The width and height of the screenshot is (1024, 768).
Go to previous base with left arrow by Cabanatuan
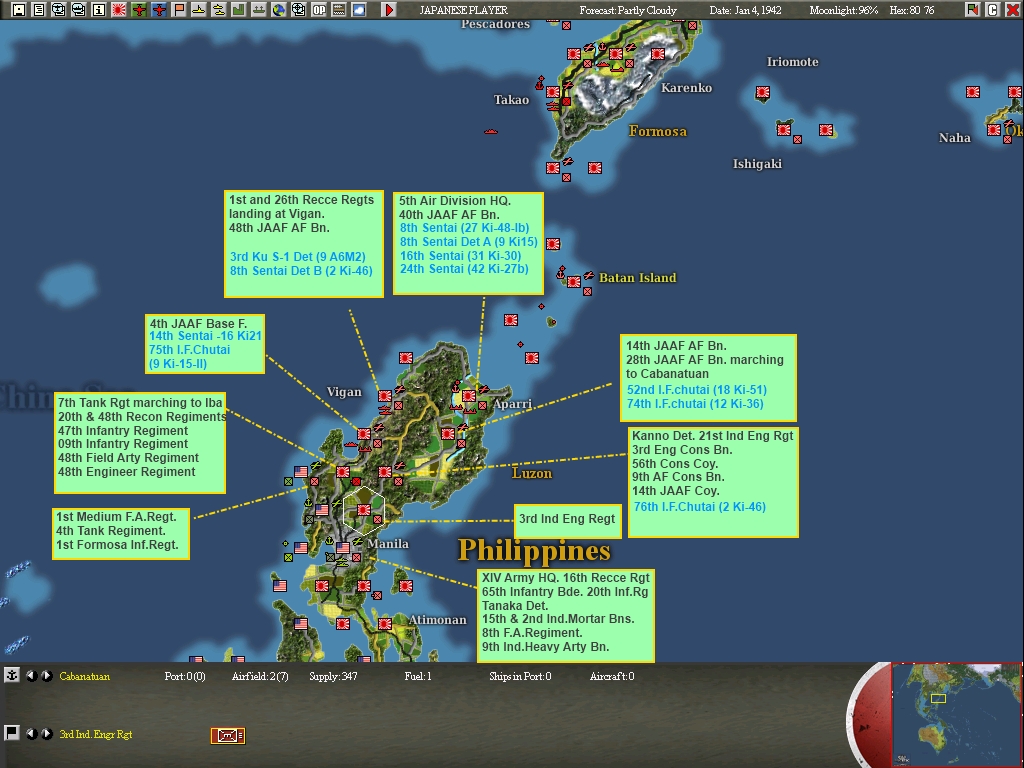[31, 676]
